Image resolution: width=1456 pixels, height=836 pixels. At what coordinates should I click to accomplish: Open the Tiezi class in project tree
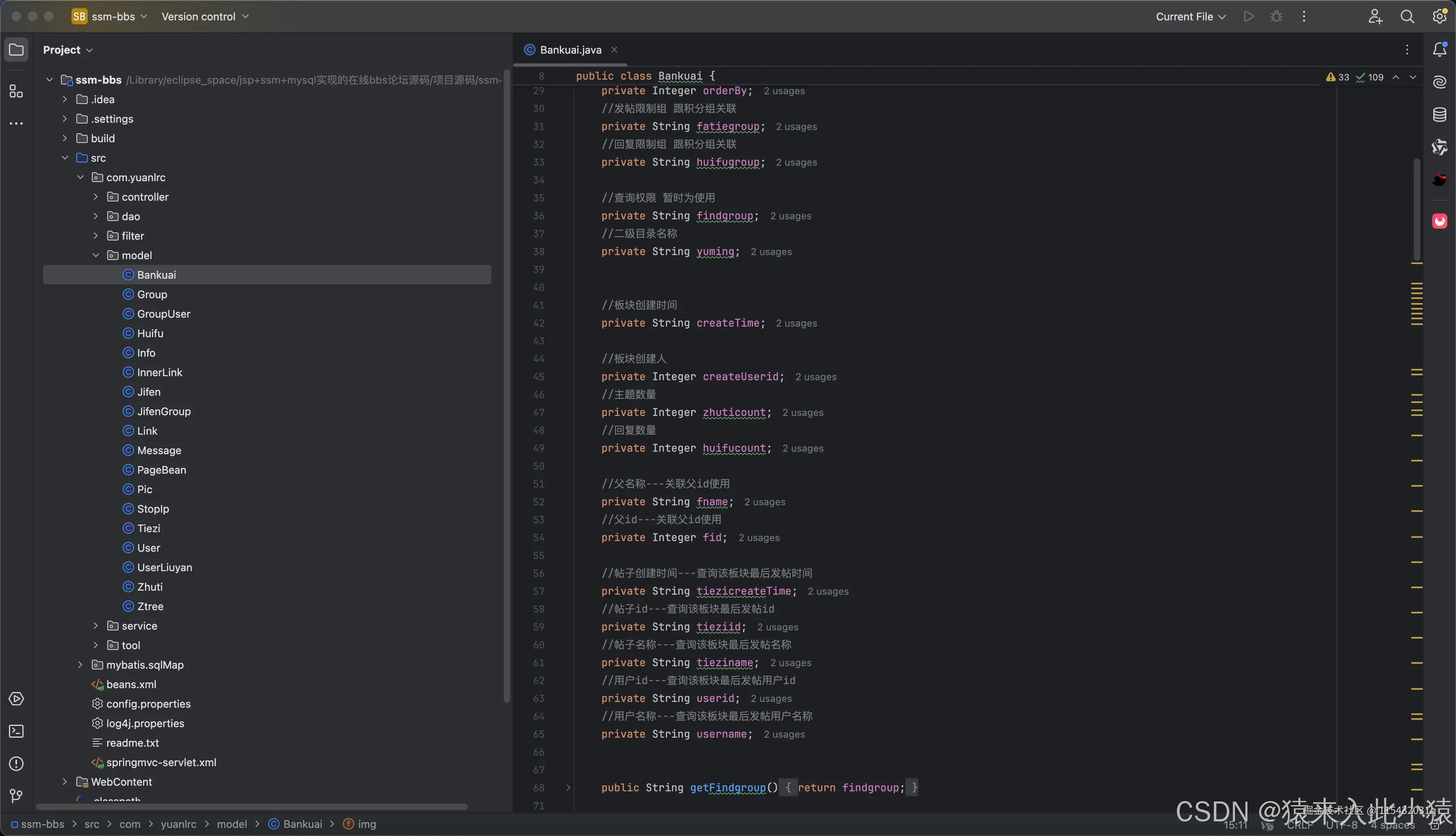click(x=148, y=528)
